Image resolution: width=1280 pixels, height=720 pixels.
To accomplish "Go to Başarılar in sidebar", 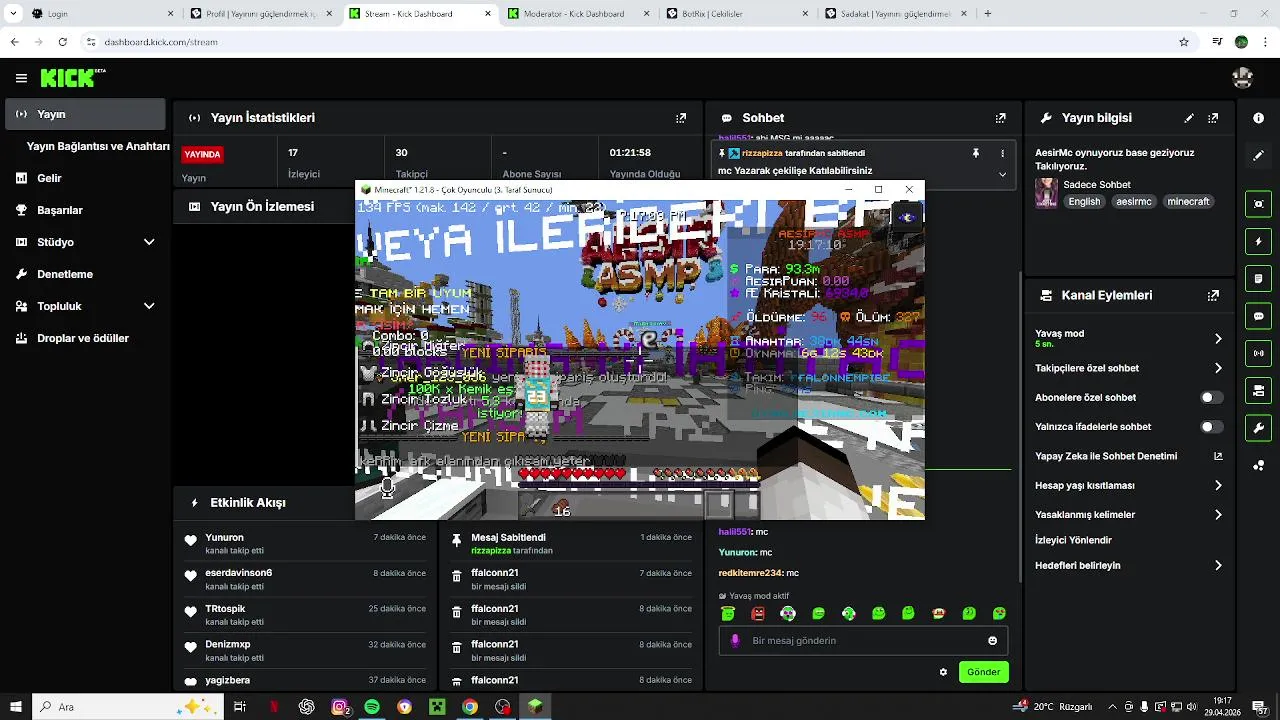I will point(85,210).
